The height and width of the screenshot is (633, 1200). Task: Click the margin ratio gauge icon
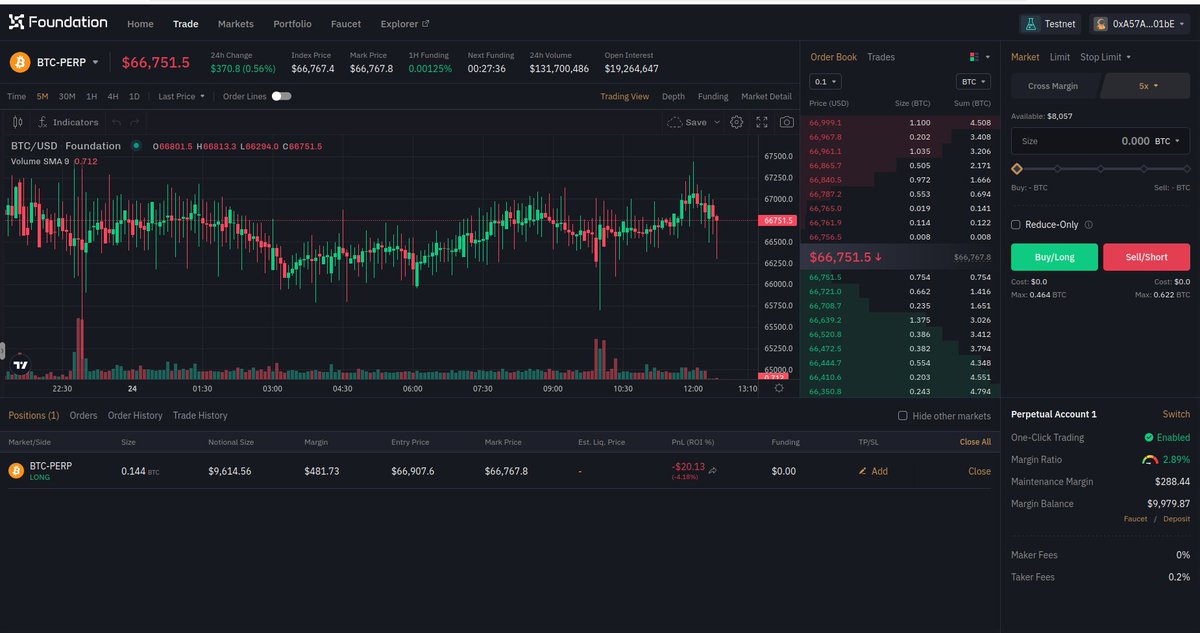click(1150, 459)
